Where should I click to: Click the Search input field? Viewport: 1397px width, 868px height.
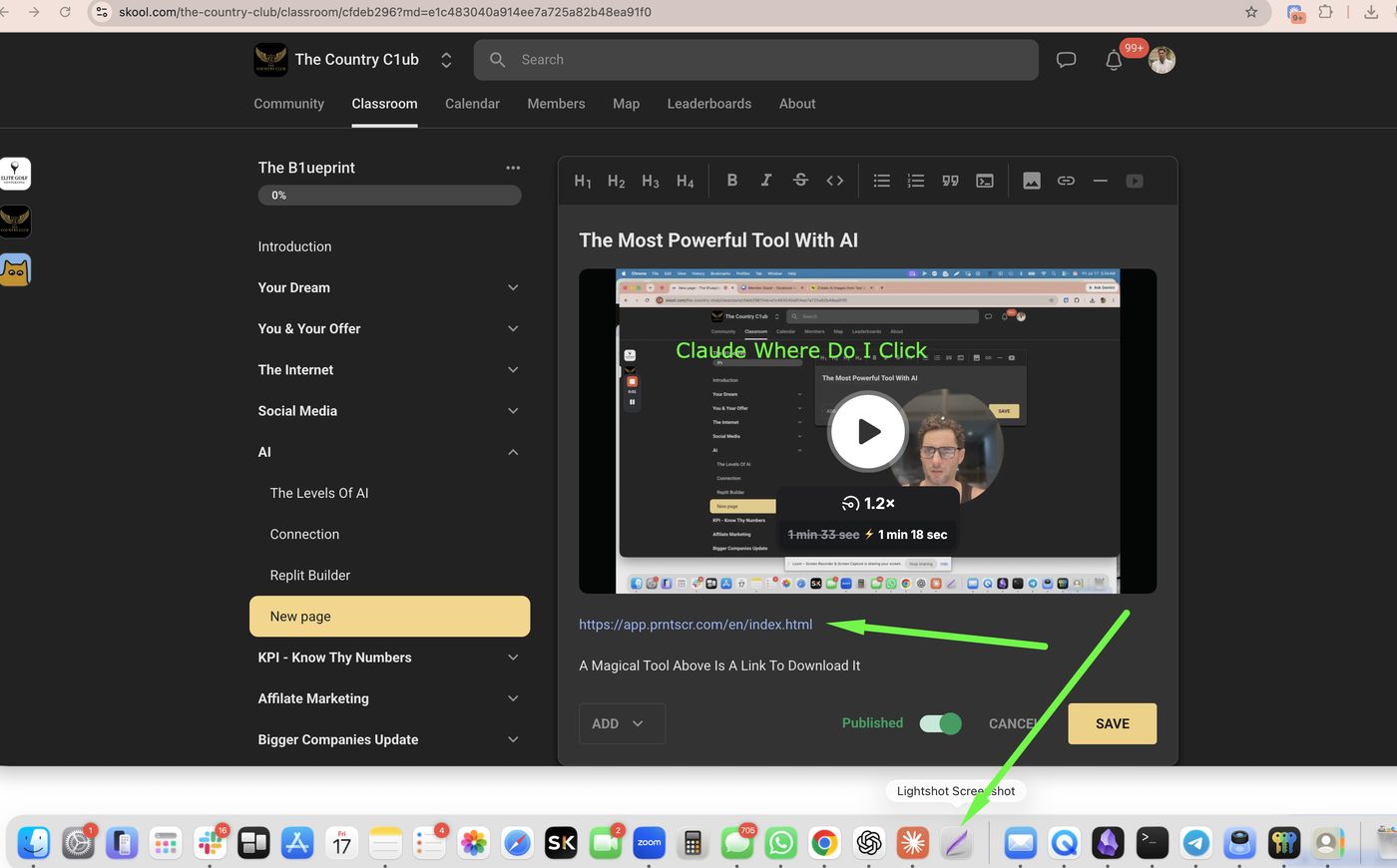[x=756, y=60]
